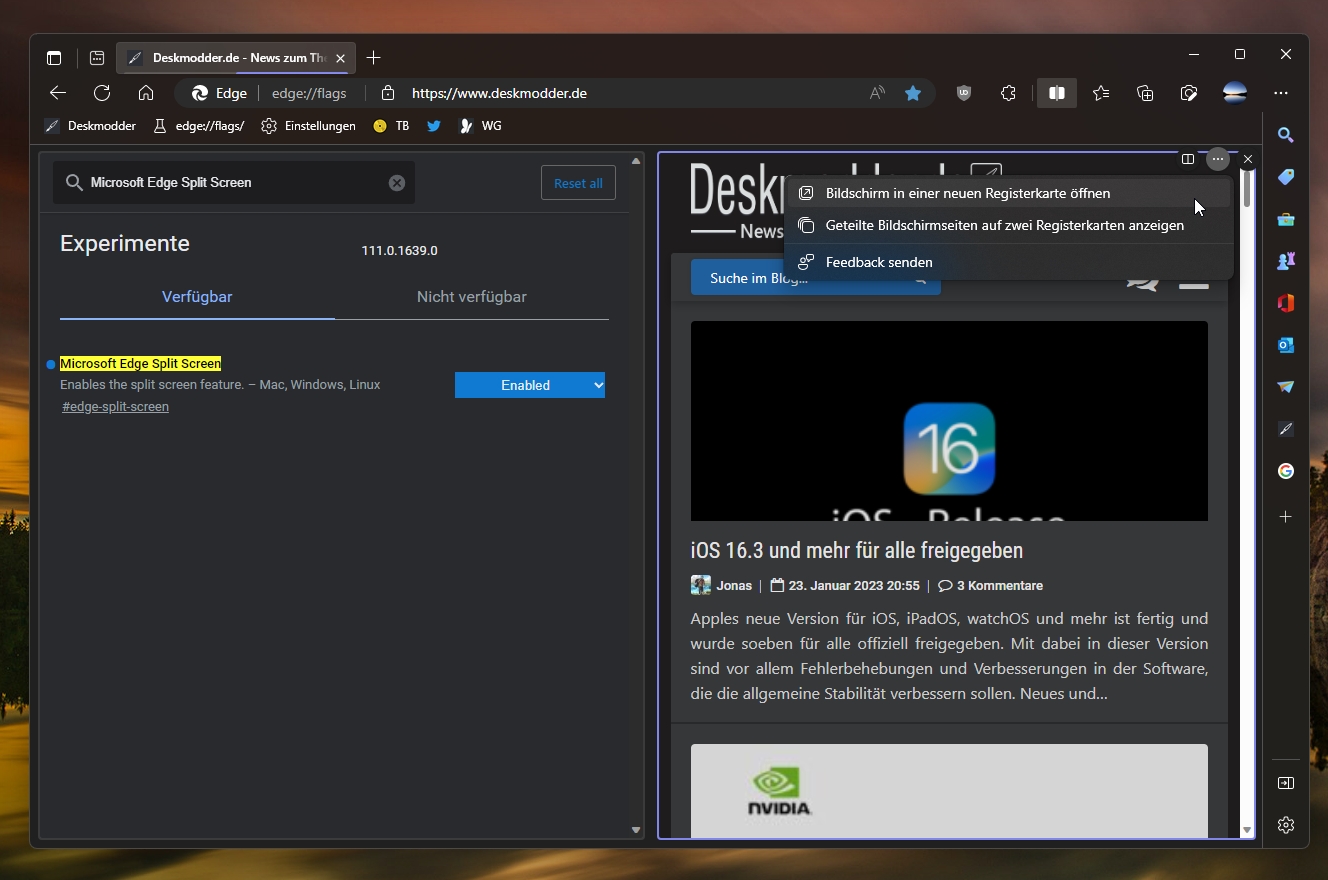Open the tab actions menu icon
This screenshot has width=1328, height=880.
click(x=54, y=58)
